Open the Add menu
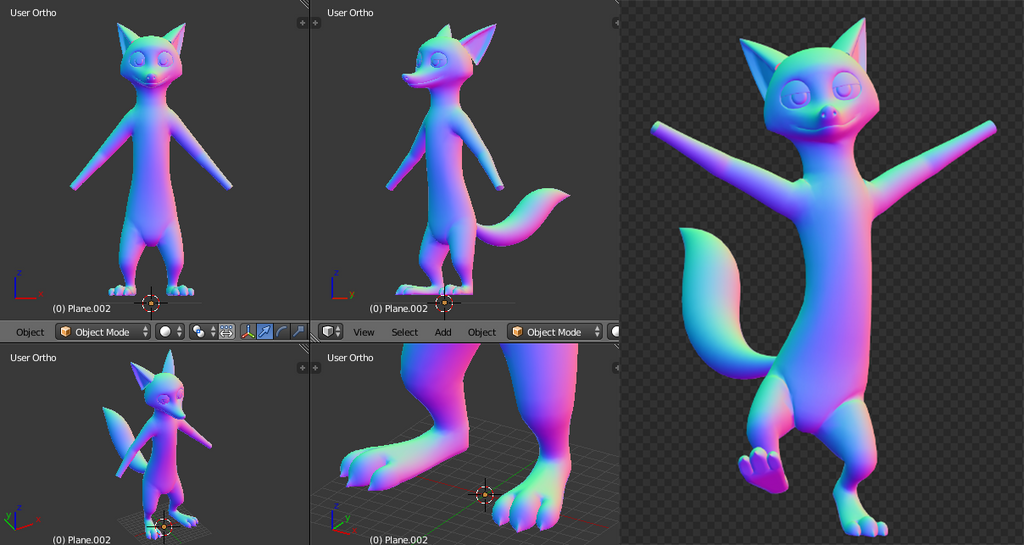This screenshot has height=545, width=1024. pyautogui.click(x=443, y=332)
